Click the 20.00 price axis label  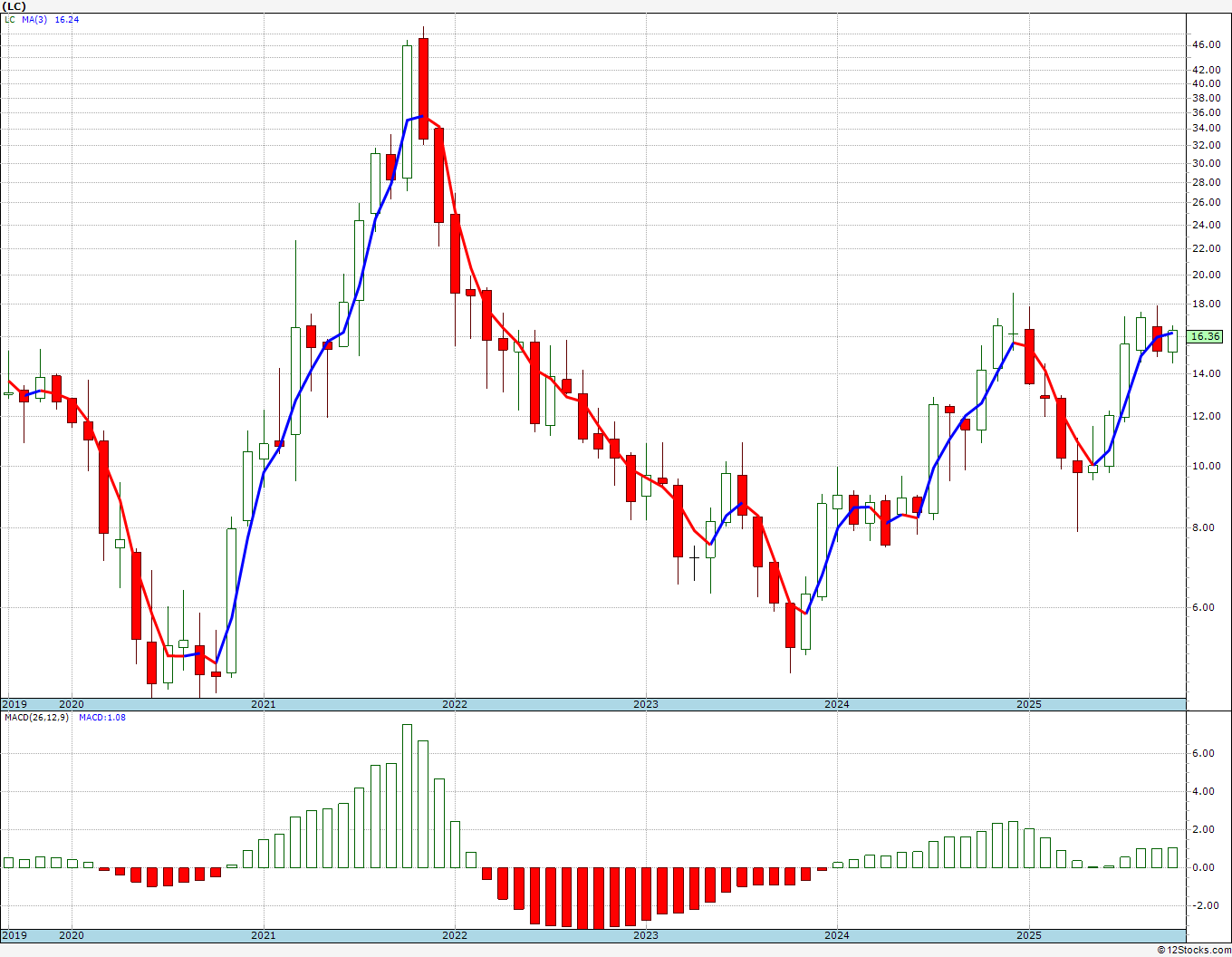pos(1205,275)
